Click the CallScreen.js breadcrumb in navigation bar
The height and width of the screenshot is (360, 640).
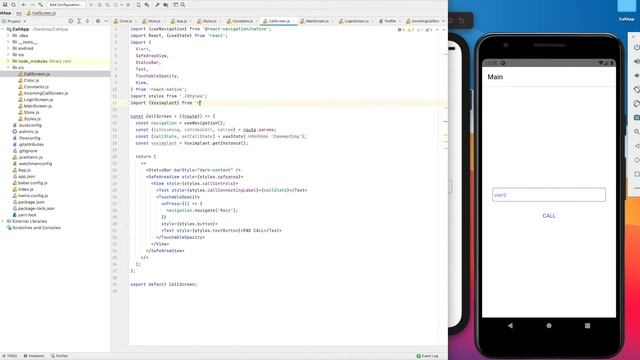coord(41,13)
